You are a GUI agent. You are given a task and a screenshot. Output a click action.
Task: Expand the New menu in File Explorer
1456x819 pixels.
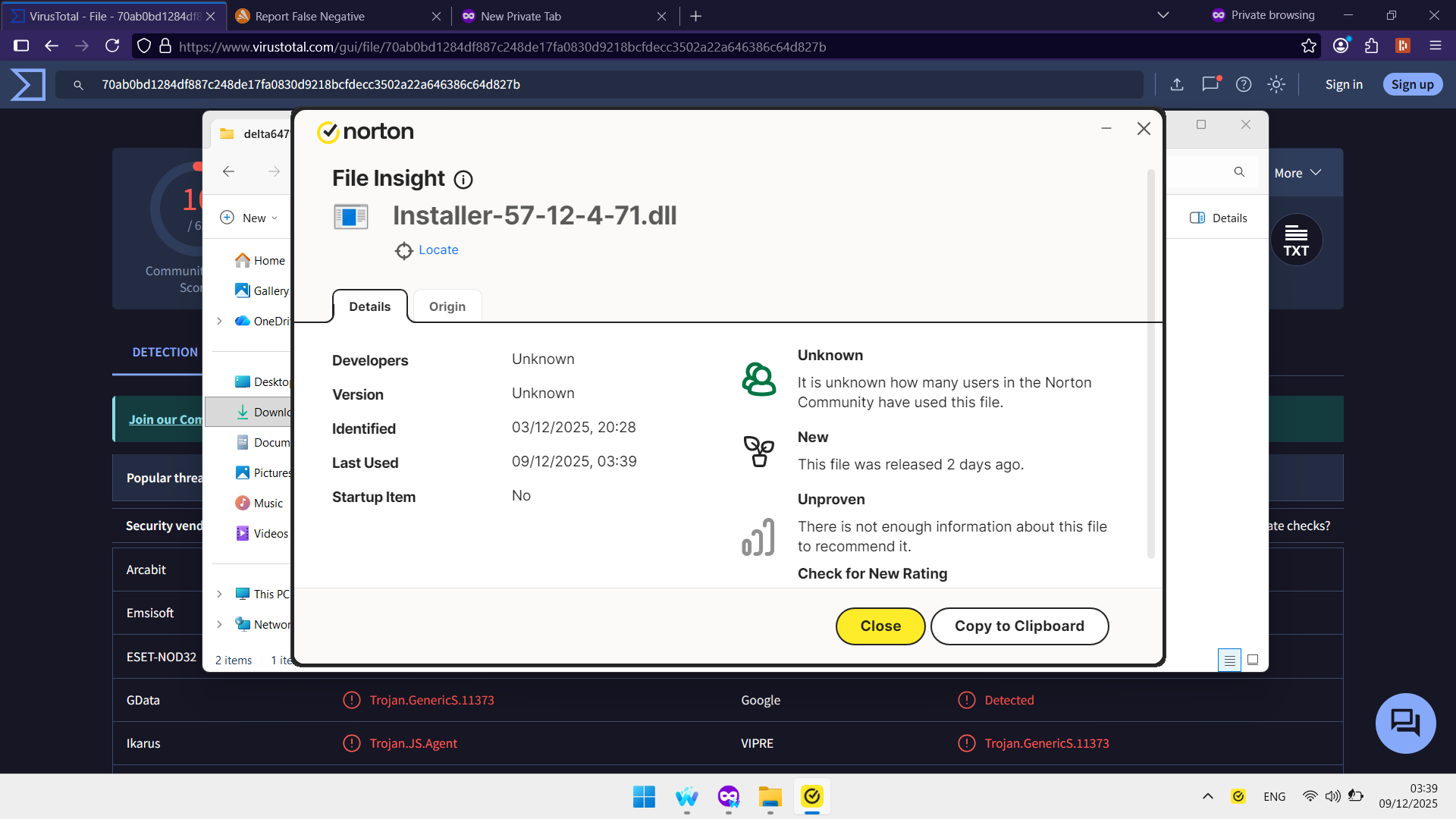click(249, 218)
